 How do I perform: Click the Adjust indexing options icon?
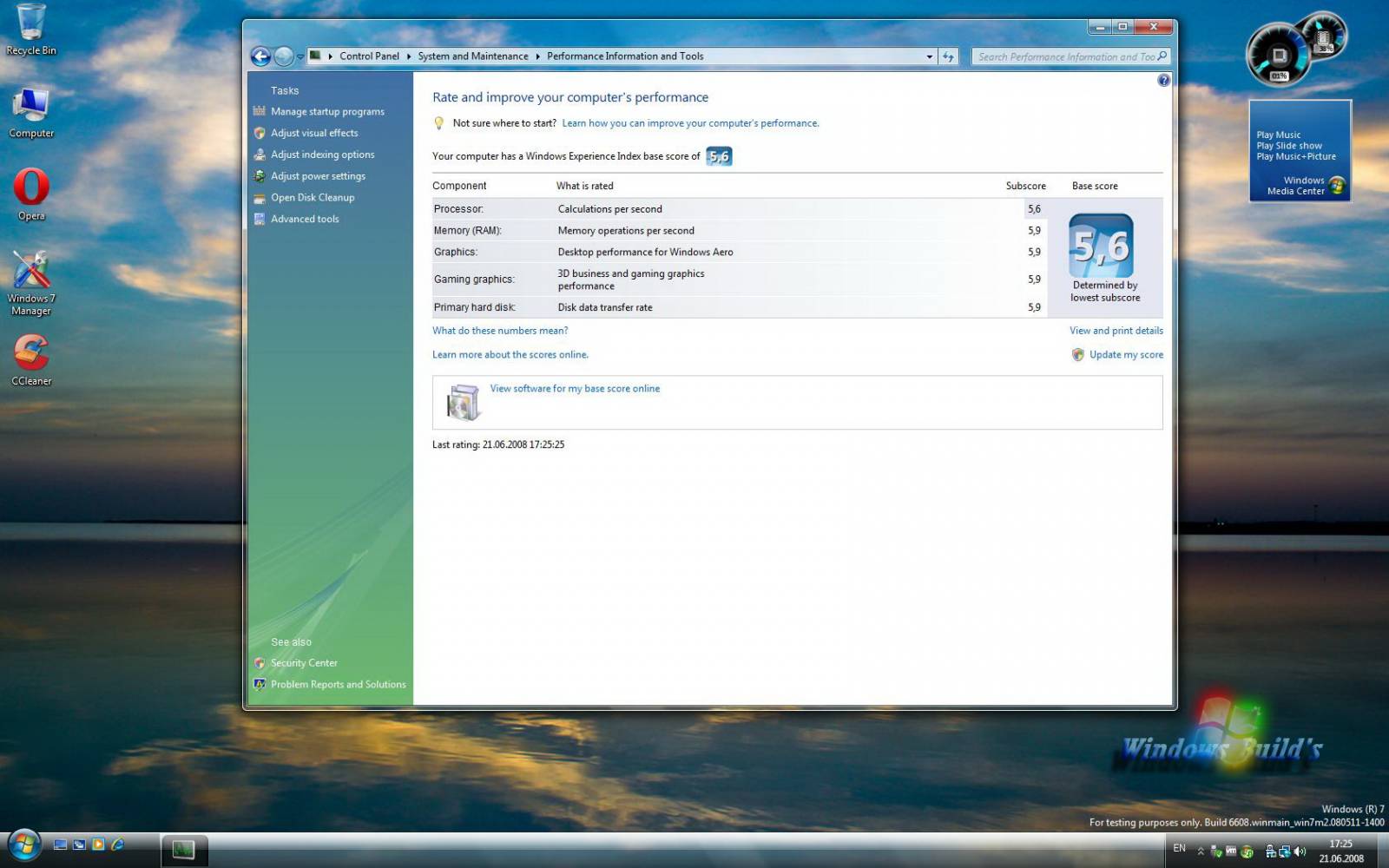click(259, 155)
